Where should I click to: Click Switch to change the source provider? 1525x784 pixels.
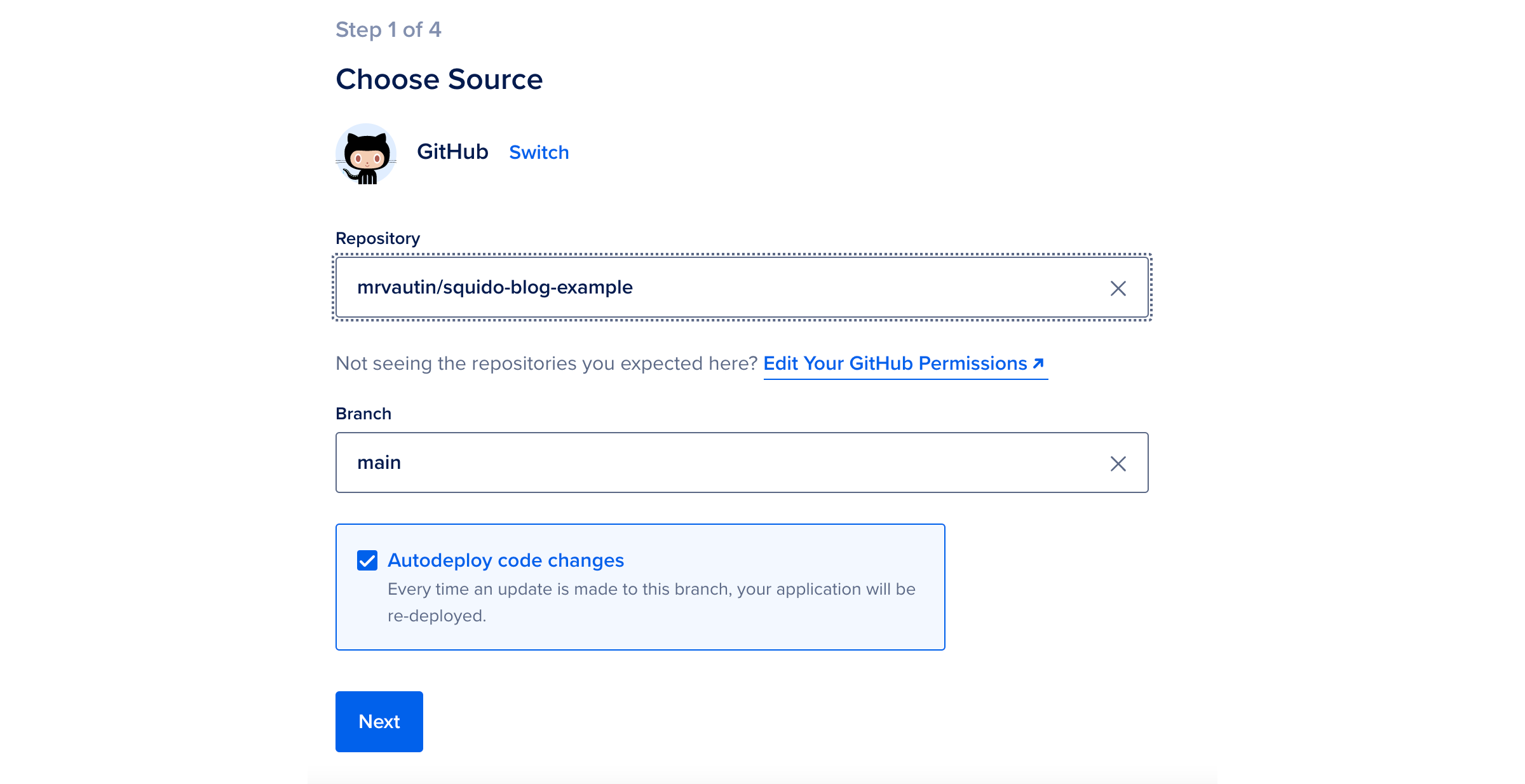pos(539,152)
